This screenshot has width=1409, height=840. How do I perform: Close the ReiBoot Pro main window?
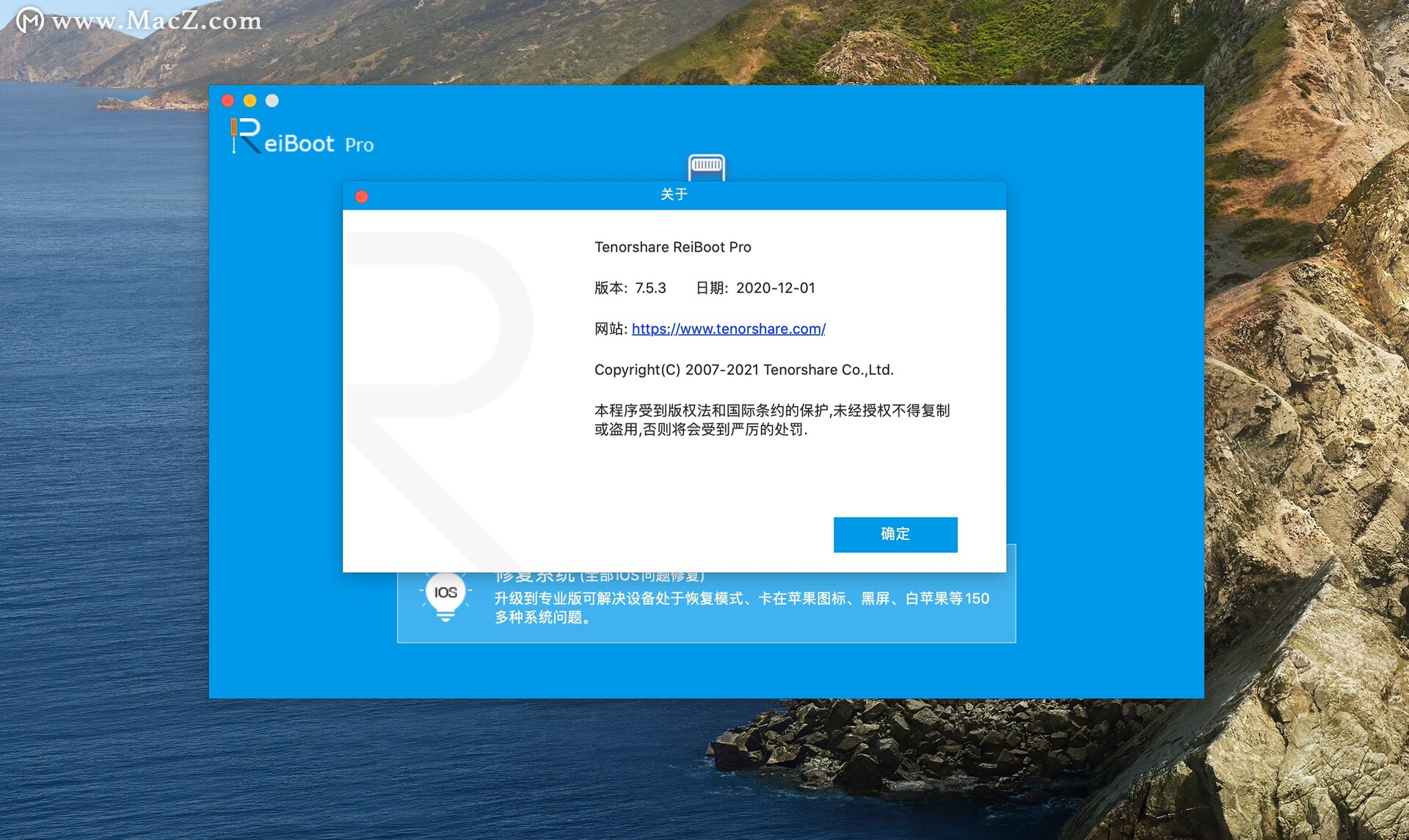point(228,101)
